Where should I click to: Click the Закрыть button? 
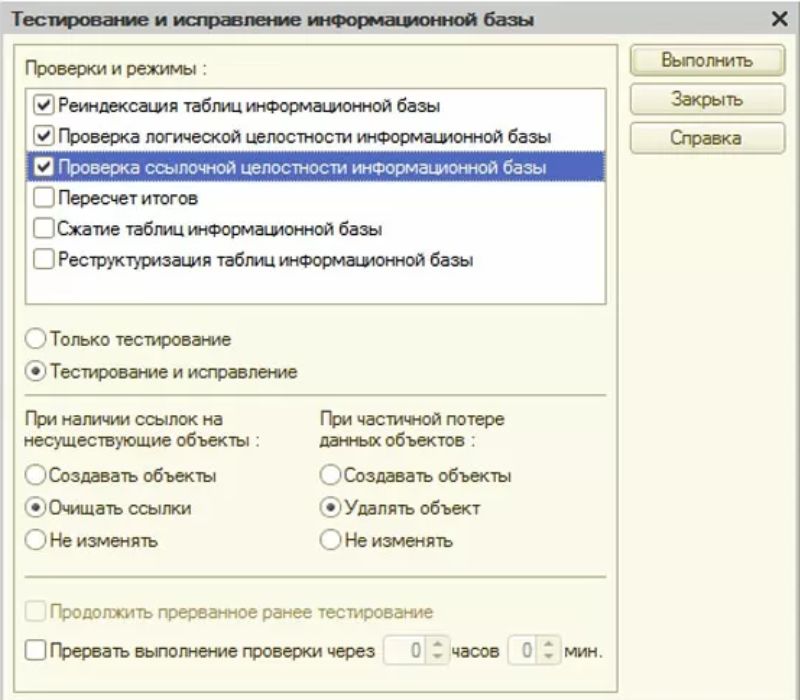[707, 99]
